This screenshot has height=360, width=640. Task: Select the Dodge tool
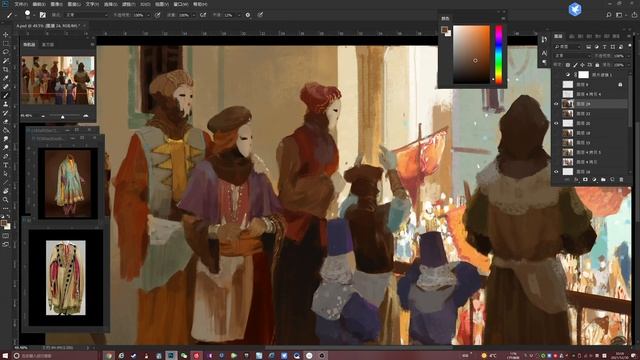[x=6, y=147]
